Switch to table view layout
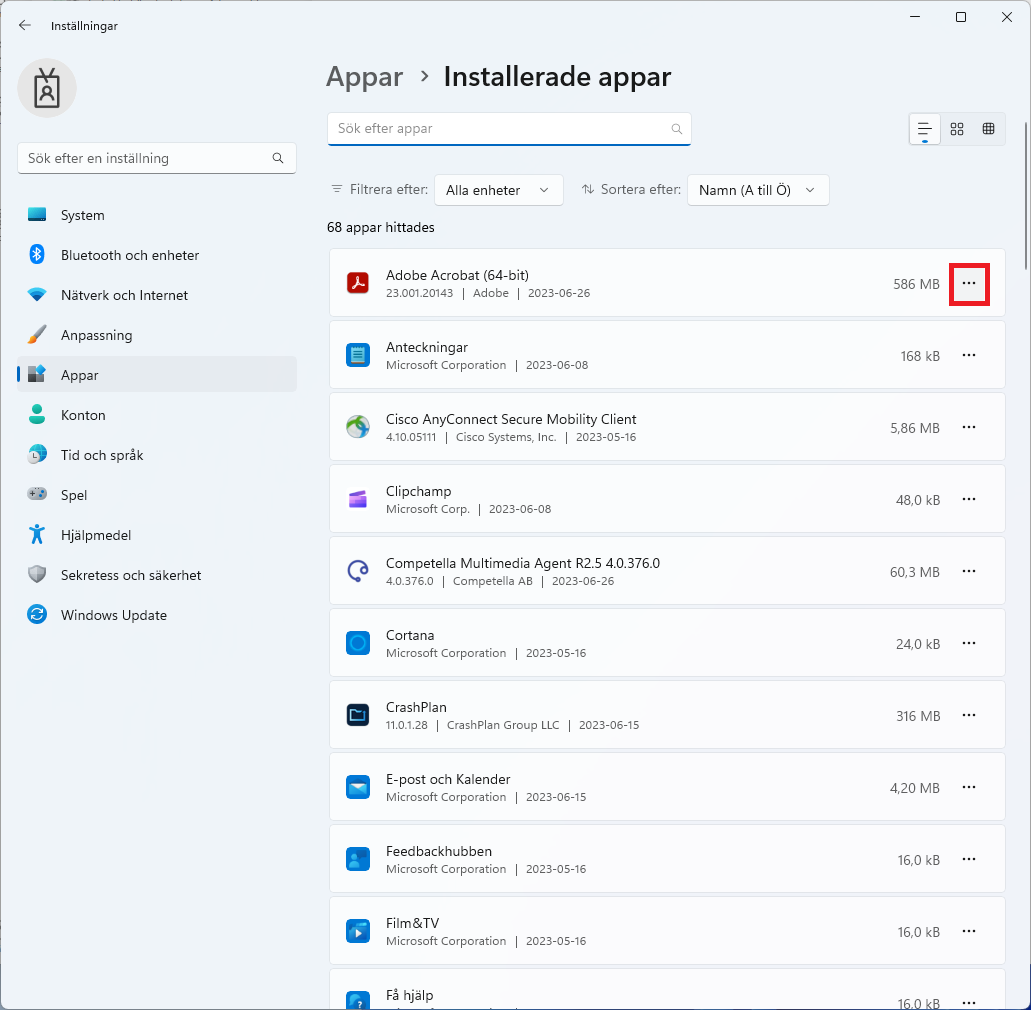 tap(988, 129)
